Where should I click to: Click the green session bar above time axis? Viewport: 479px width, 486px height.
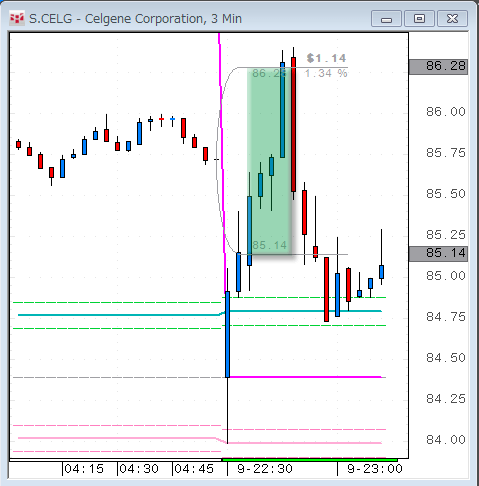click(x=310, y=460)
